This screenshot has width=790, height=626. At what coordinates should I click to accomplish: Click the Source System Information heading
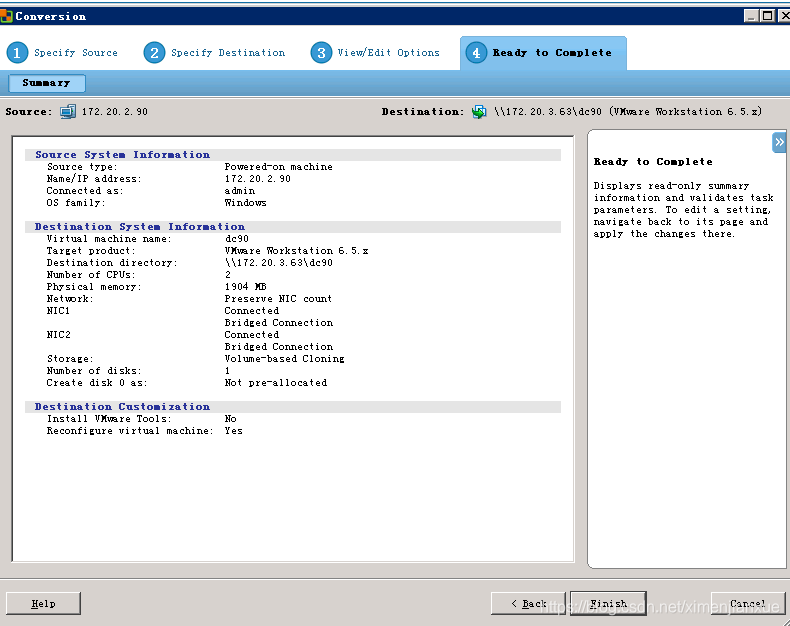(122, 155)
